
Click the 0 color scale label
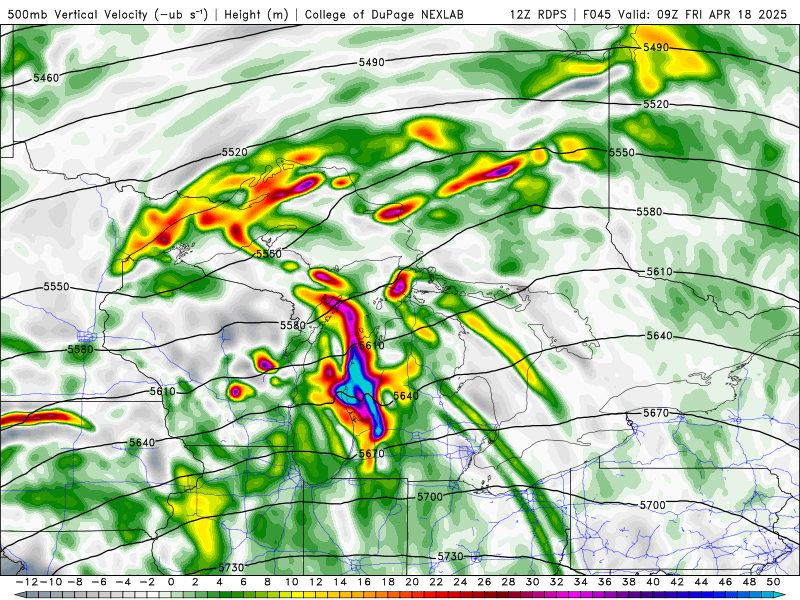(171, 582)
